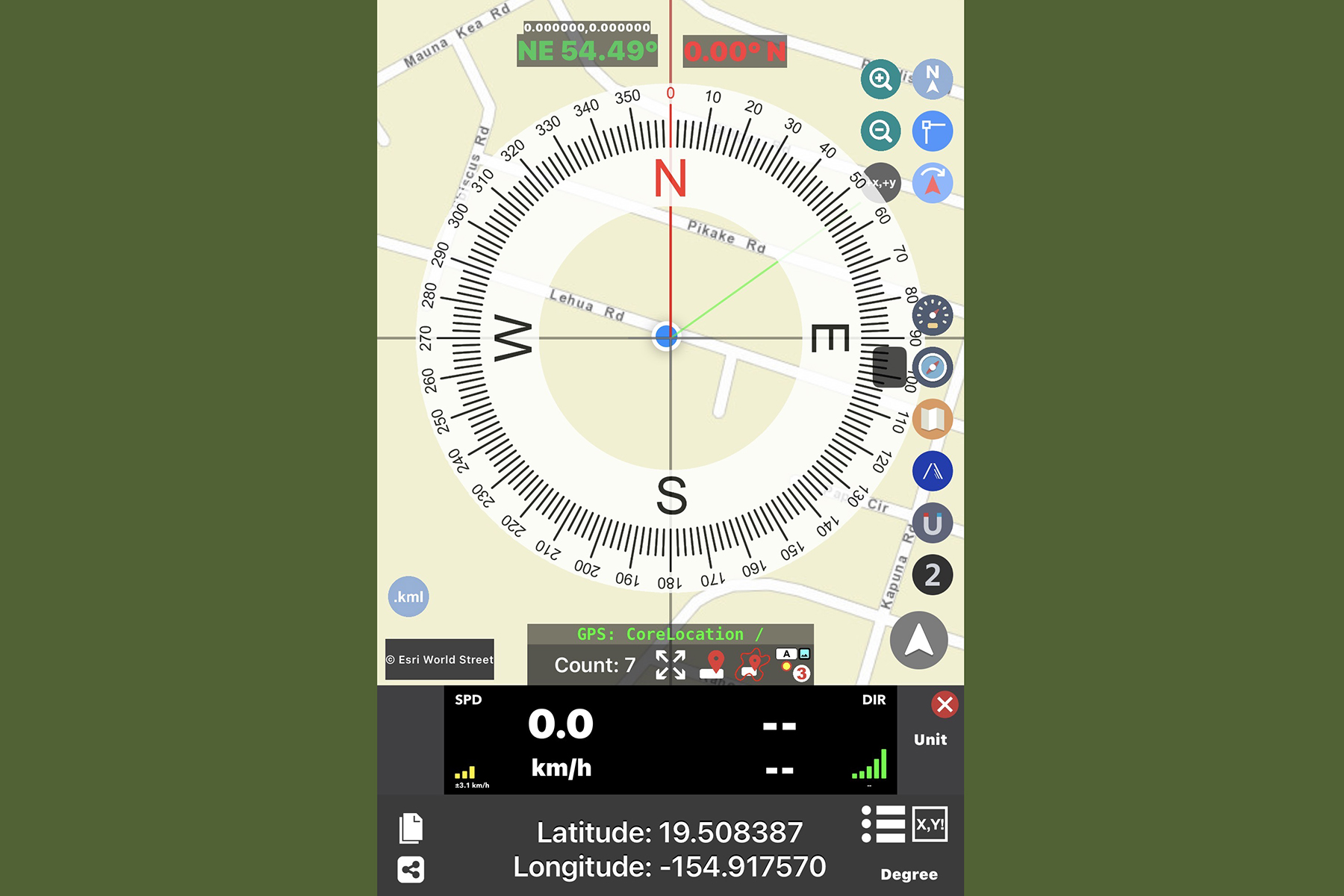Tap the km/h unit text
The height and width of the screenshot is (896, 1344).
click(561, 768)
